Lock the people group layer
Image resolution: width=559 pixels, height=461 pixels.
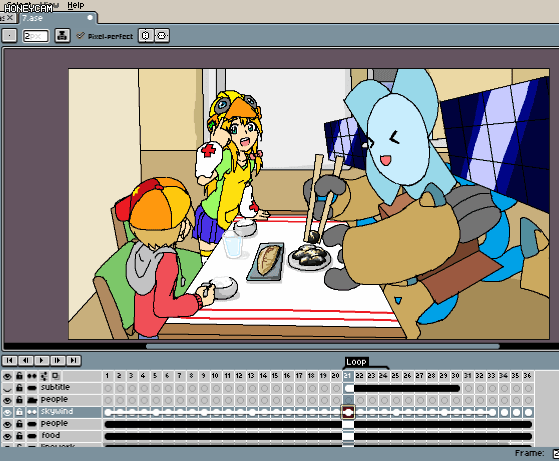19,400
